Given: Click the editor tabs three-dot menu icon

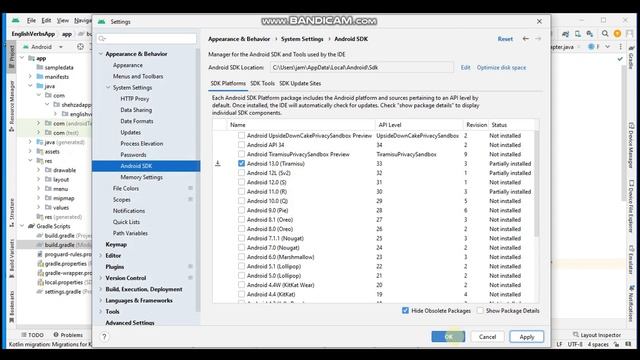Looking at the screenshot, I should click(620, 47).
